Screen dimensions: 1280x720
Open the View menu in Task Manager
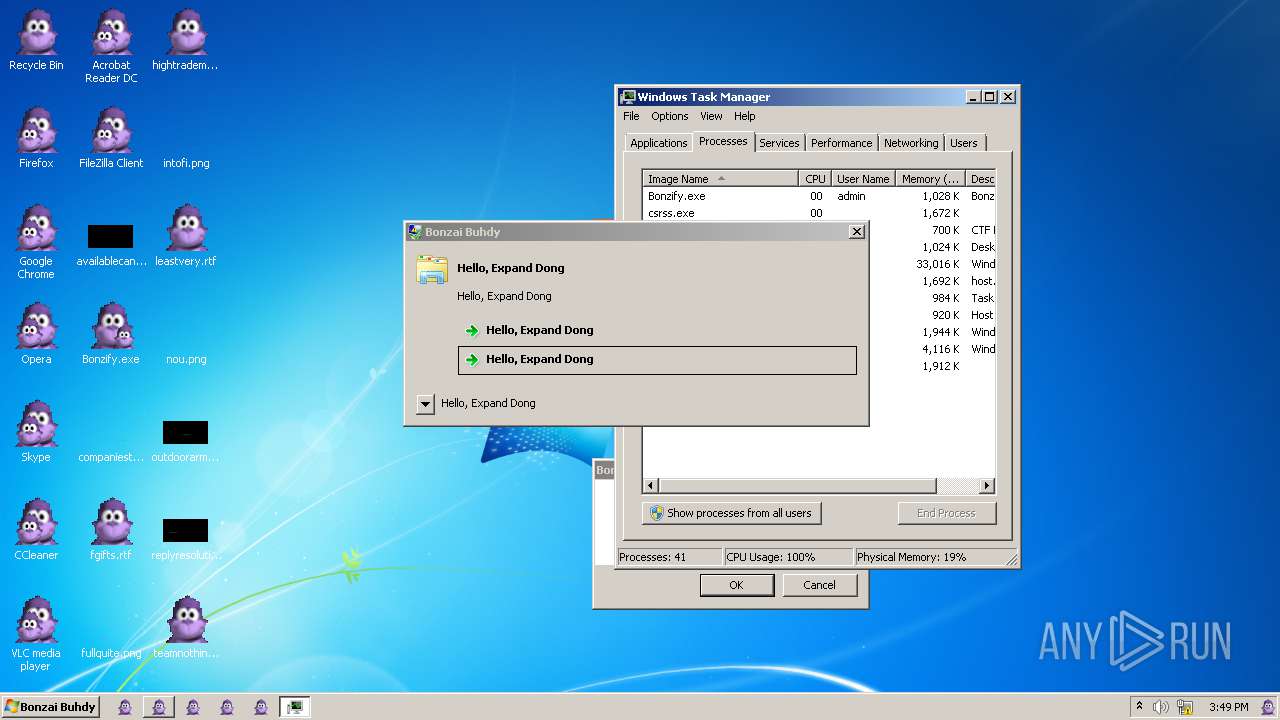click(711, 116)
